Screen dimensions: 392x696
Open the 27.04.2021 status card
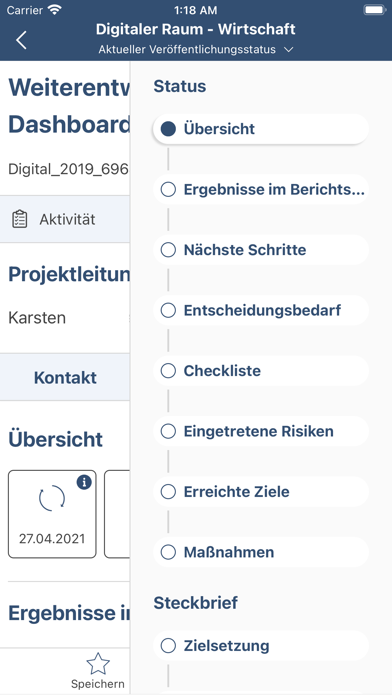52,514
